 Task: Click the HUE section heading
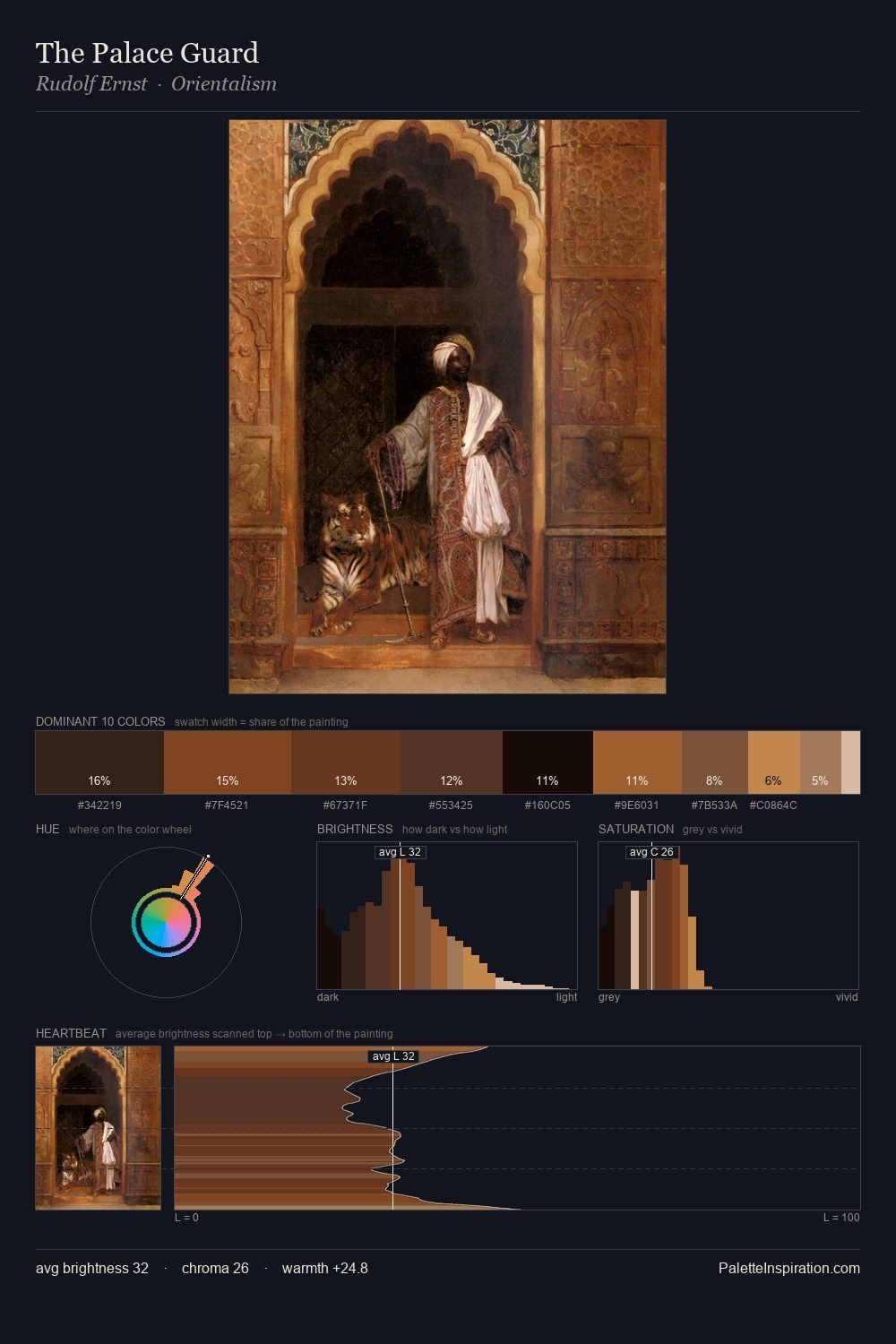pos(47,829)
